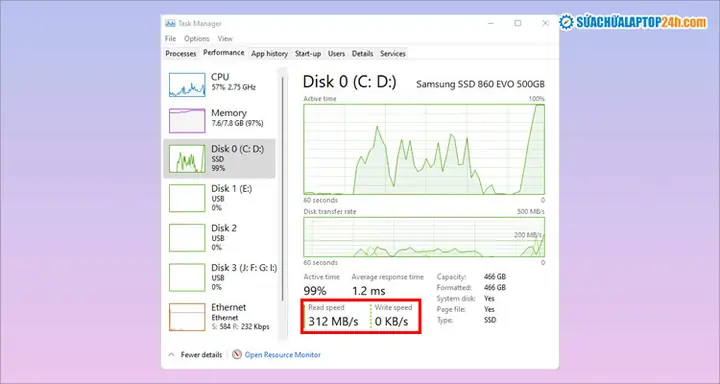Maximize the Task Manager window
720x384 pixels.
click(x=518, y=23)
